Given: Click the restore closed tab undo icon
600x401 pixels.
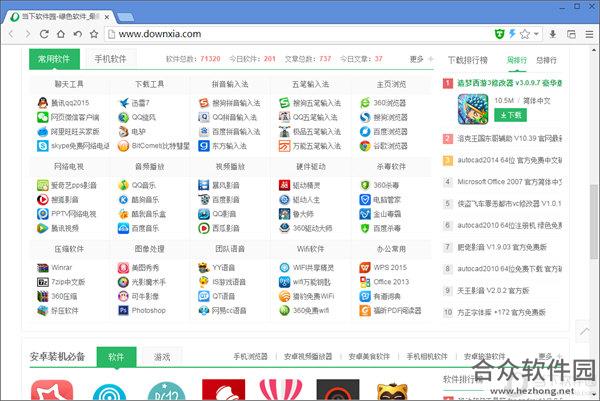Looking at the screenshot, I should pyautogui.click(x=78, y=34).
